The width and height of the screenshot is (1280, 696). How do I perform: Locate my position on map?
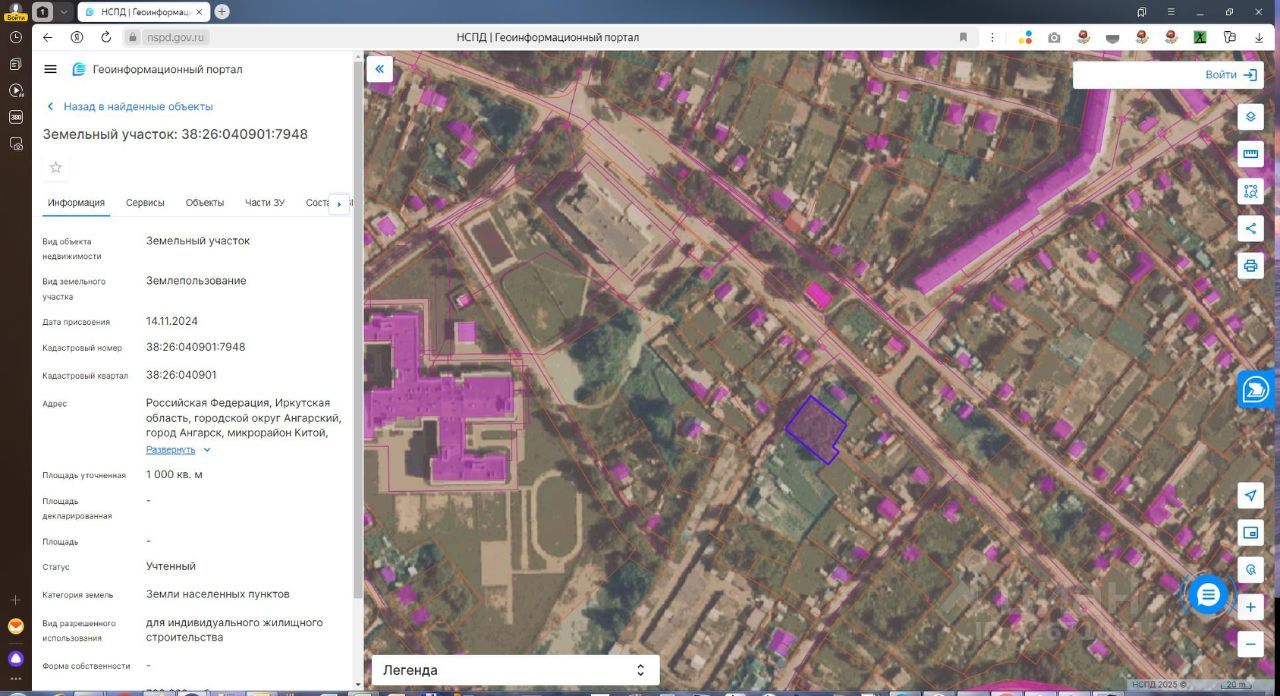coord(1250,495)
